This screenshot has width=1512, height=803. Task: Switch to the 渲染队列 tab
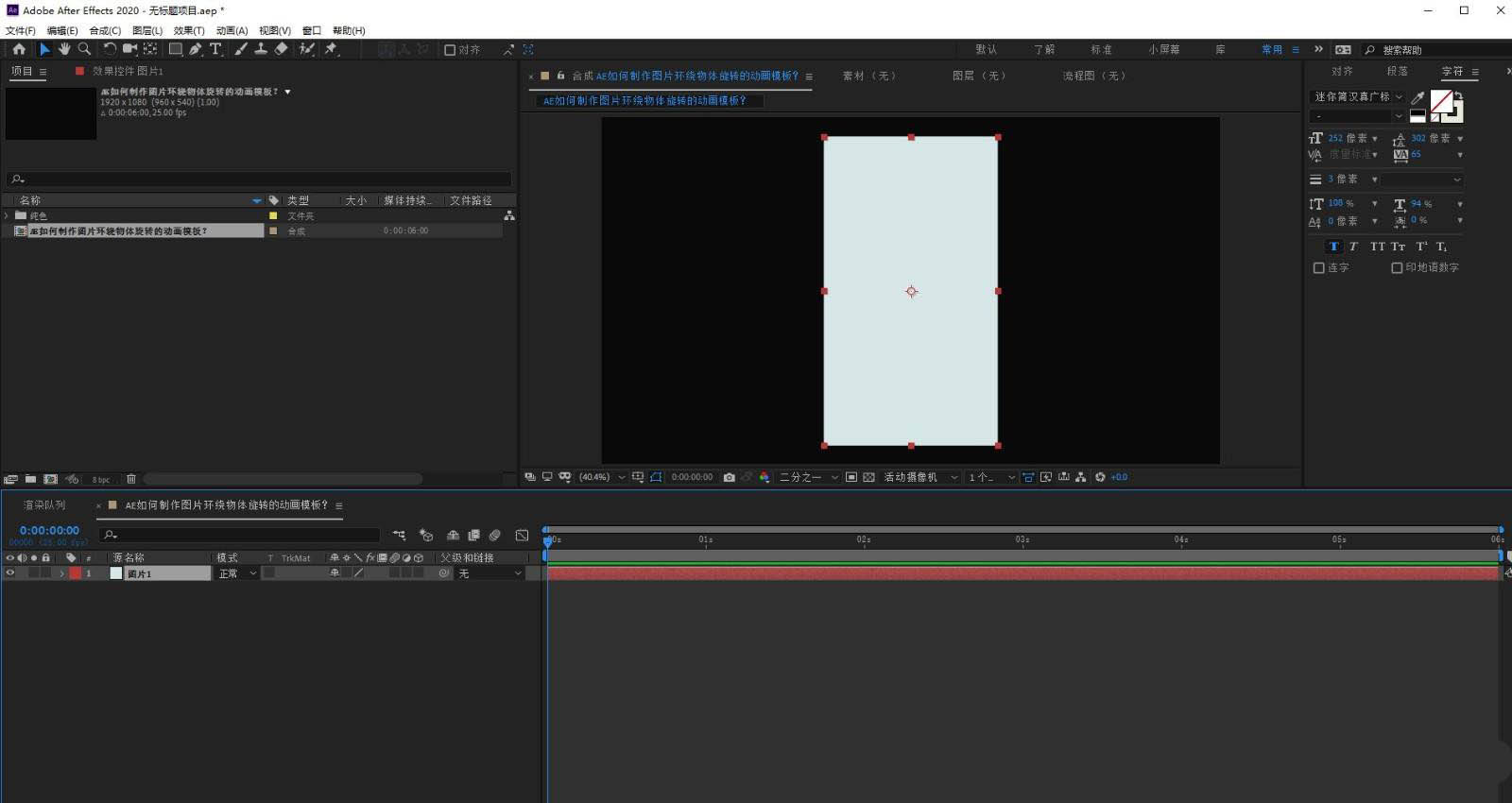[x=44, y=505]
